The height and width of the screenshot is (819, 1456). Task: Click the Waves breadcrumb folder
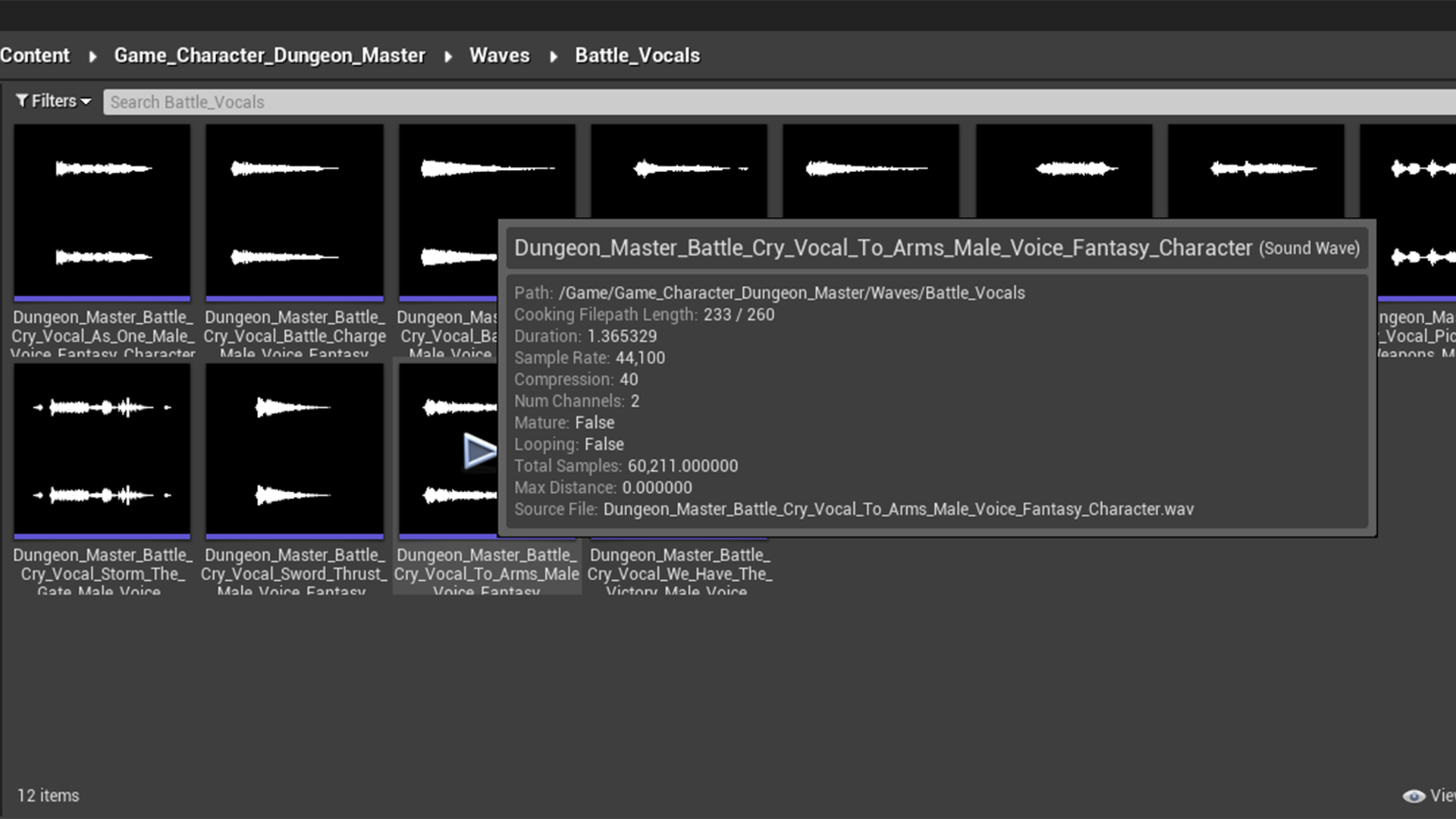click(499, 55)
